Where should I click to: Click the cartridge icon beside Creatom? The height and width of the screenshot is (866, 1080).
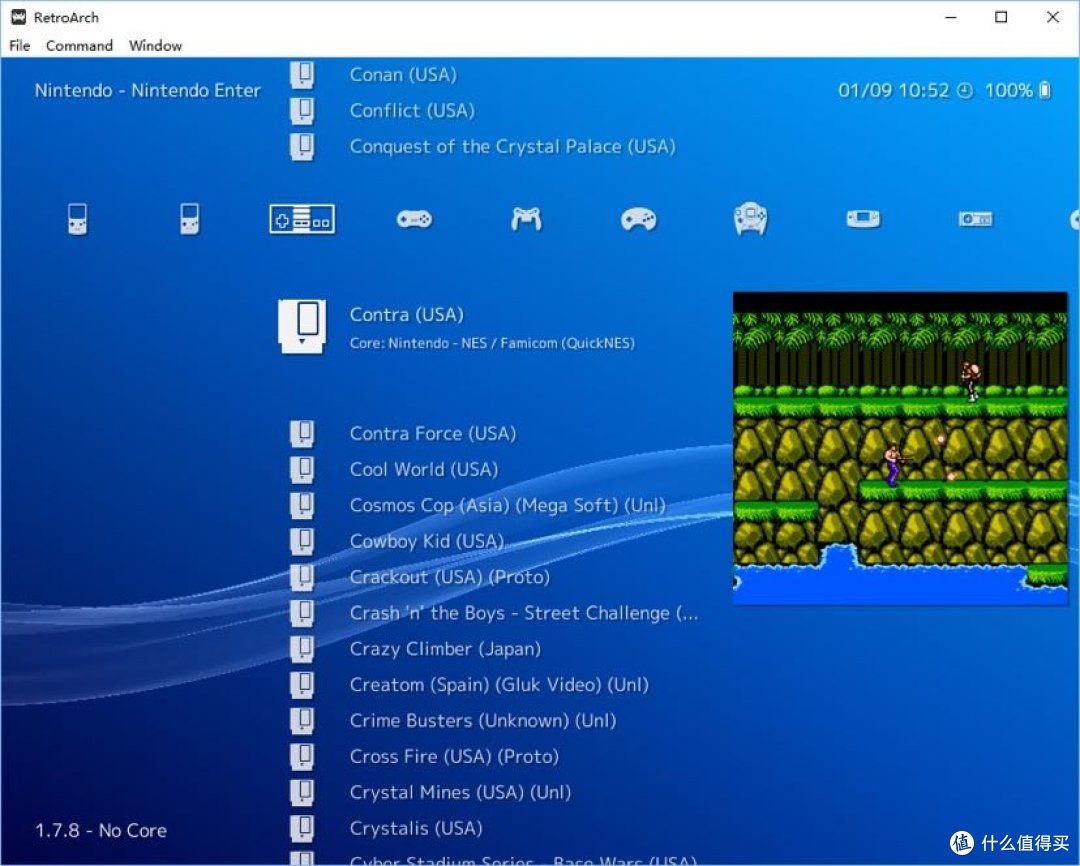point(302,684)
